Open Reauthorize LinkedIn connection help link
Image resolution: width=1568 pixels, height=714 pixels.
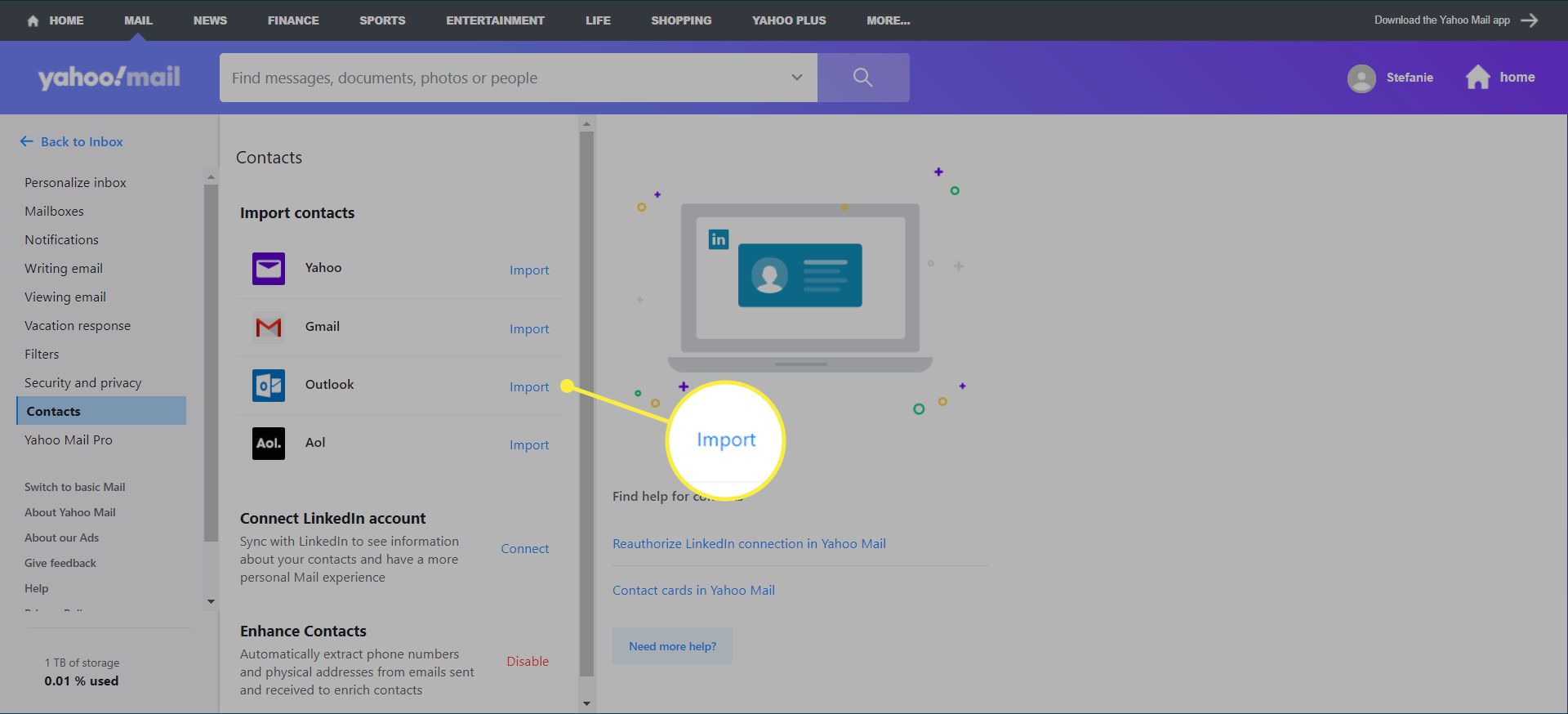click(749, 544)
